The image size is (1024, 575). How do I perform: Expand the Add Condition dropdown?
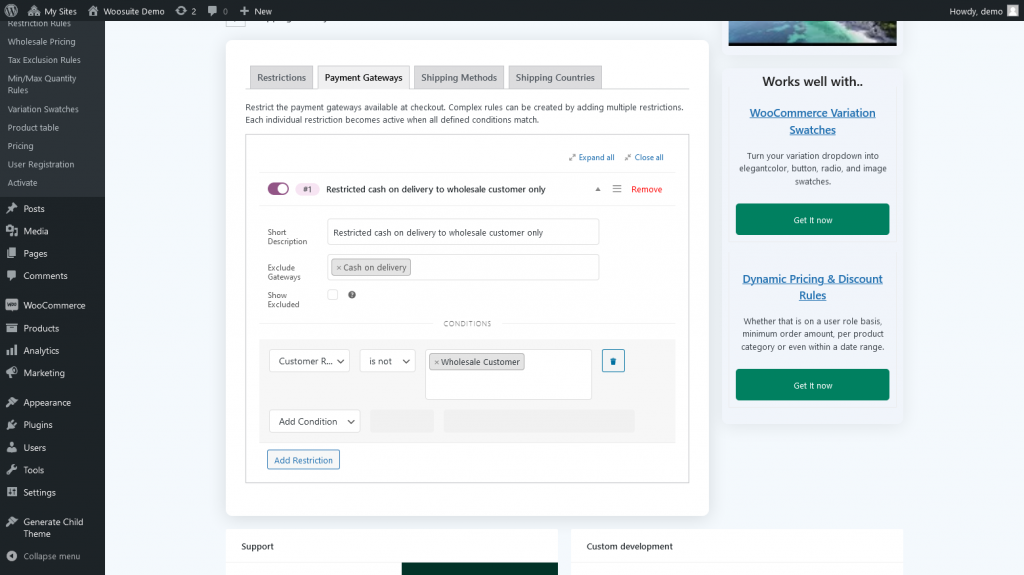314,422
